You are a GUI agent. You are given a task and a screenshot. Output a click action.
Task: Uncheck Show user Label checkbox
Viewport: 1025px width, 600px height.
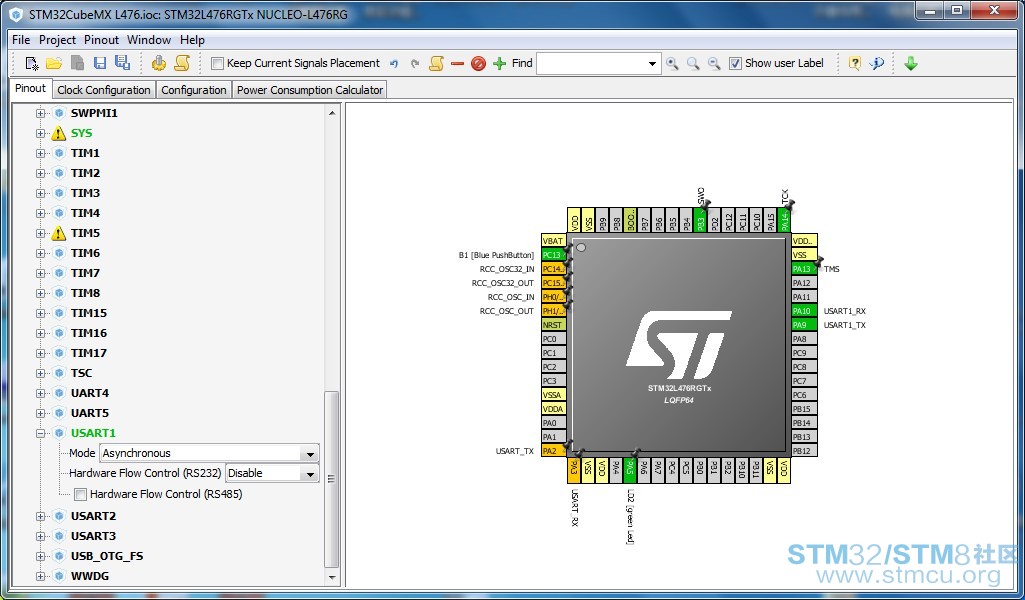[735, 63]
